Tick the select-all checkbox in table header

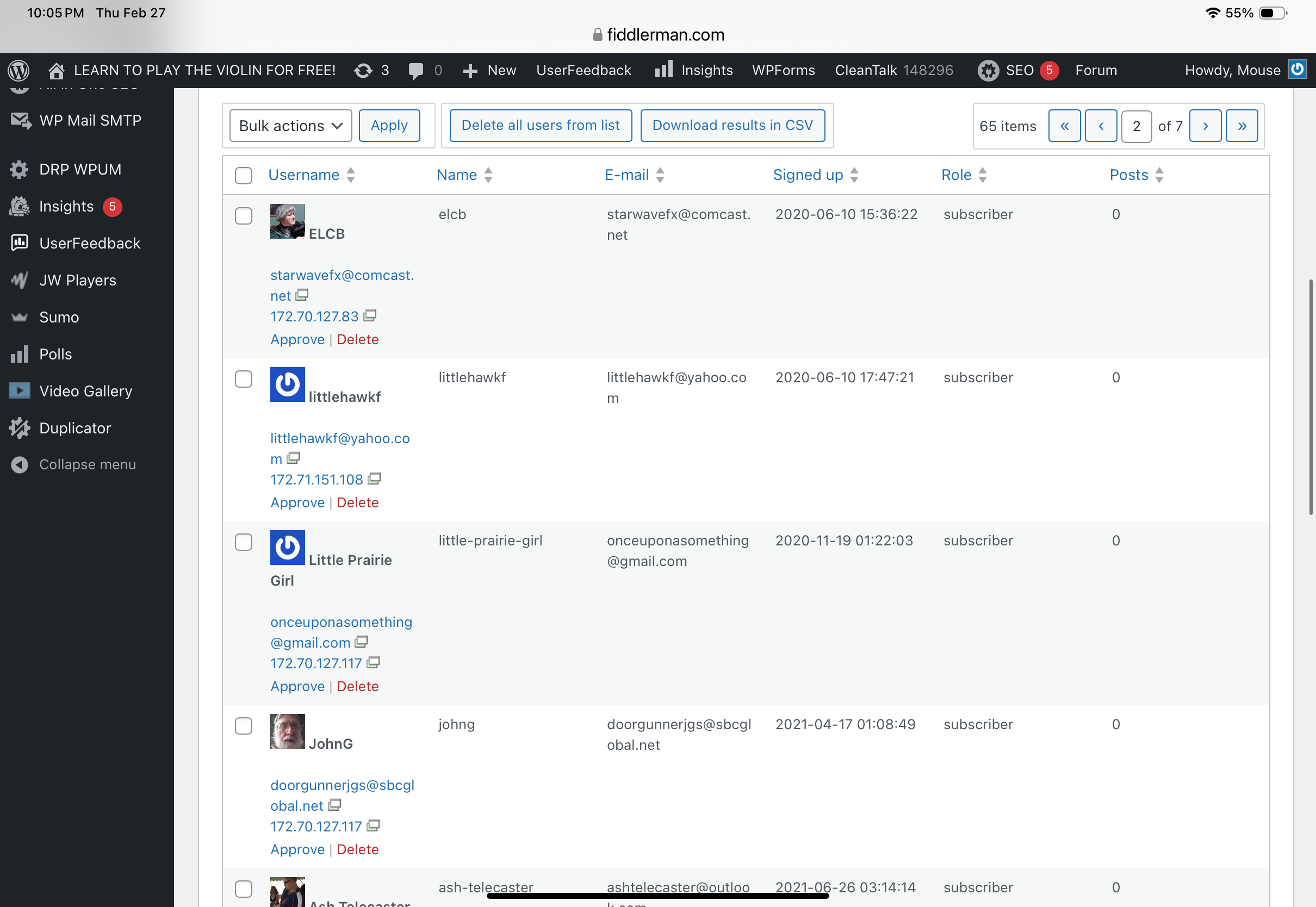244,176
